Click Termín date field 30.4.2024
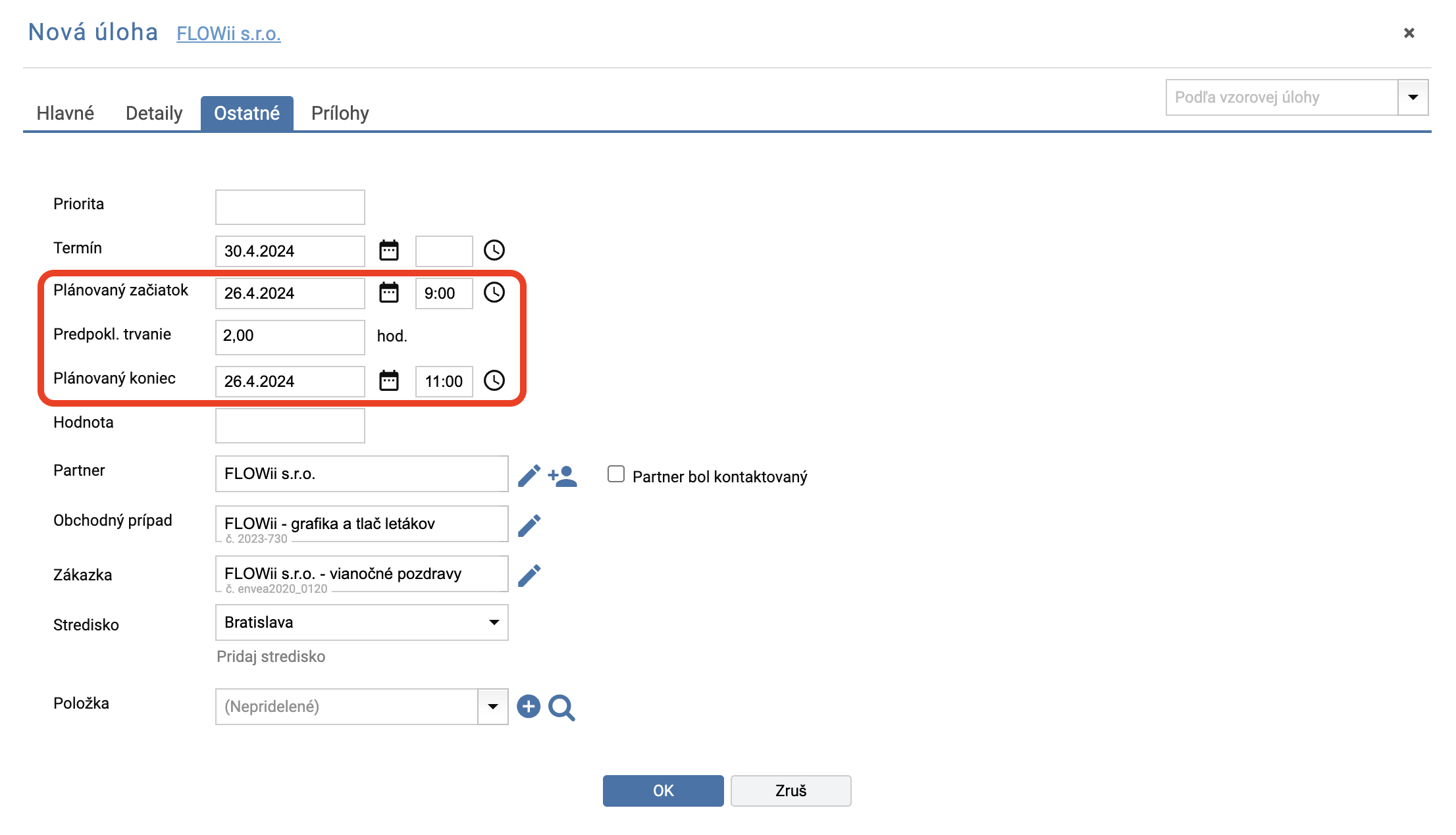1456x835 pixels. [x=290, y=251]
